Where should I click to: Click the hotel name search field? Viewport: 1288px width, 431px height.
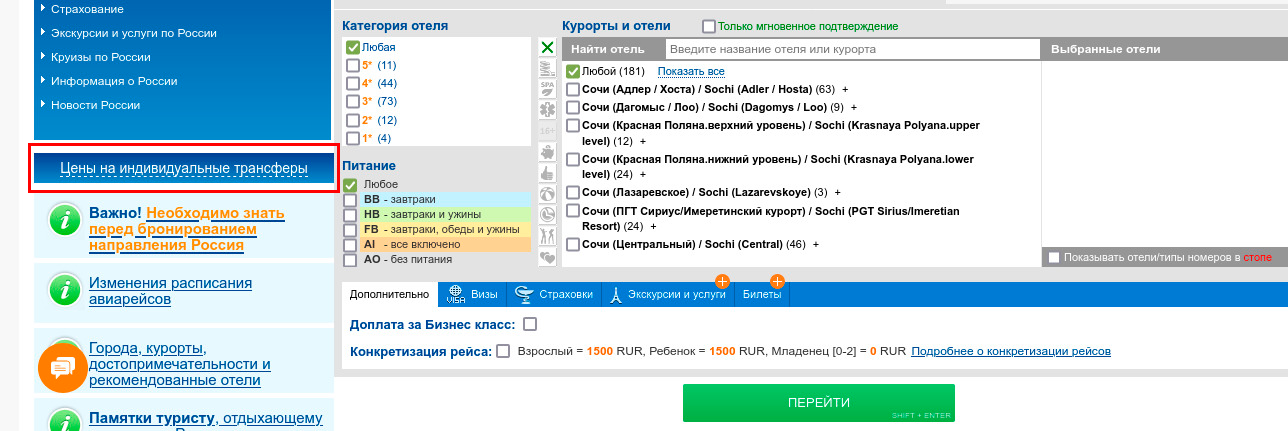852,49
